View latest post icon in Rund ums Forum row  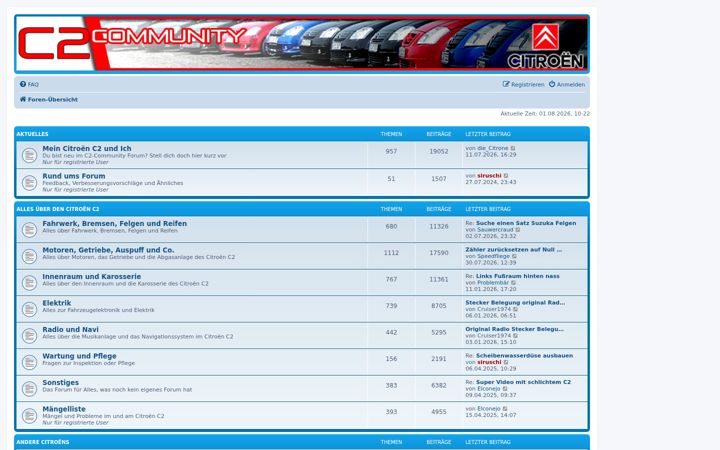pos(506,176)
